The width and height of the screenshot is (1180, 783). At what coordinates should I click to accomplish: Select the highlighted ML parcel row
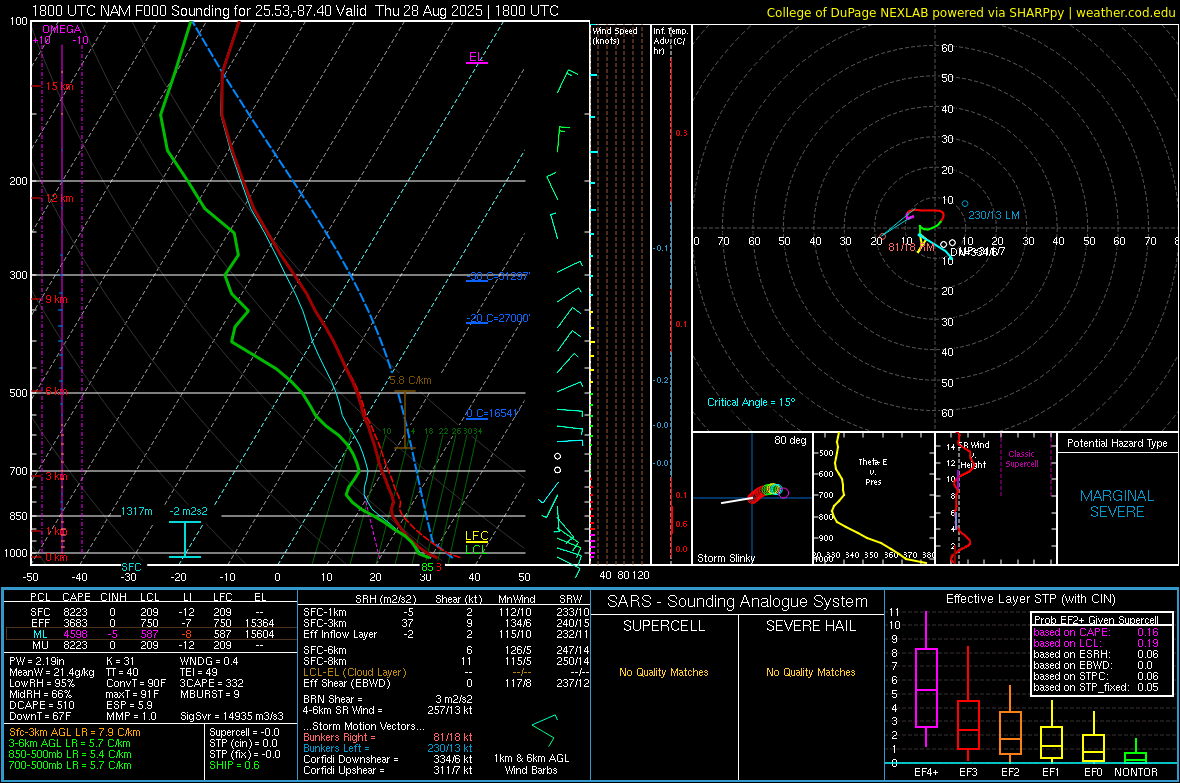(x=151, y=634)
